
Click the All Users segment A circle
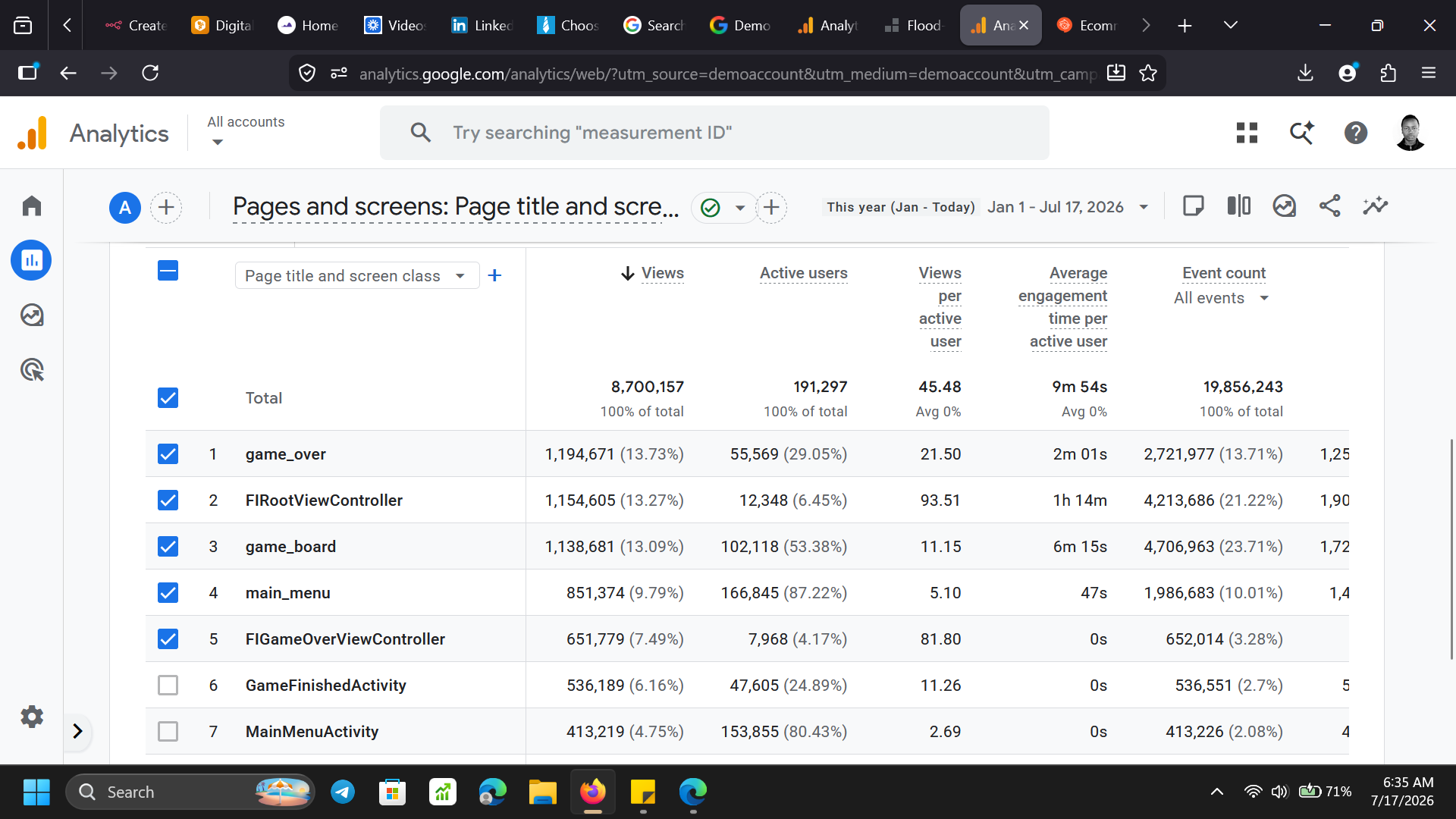coord(125,207)
